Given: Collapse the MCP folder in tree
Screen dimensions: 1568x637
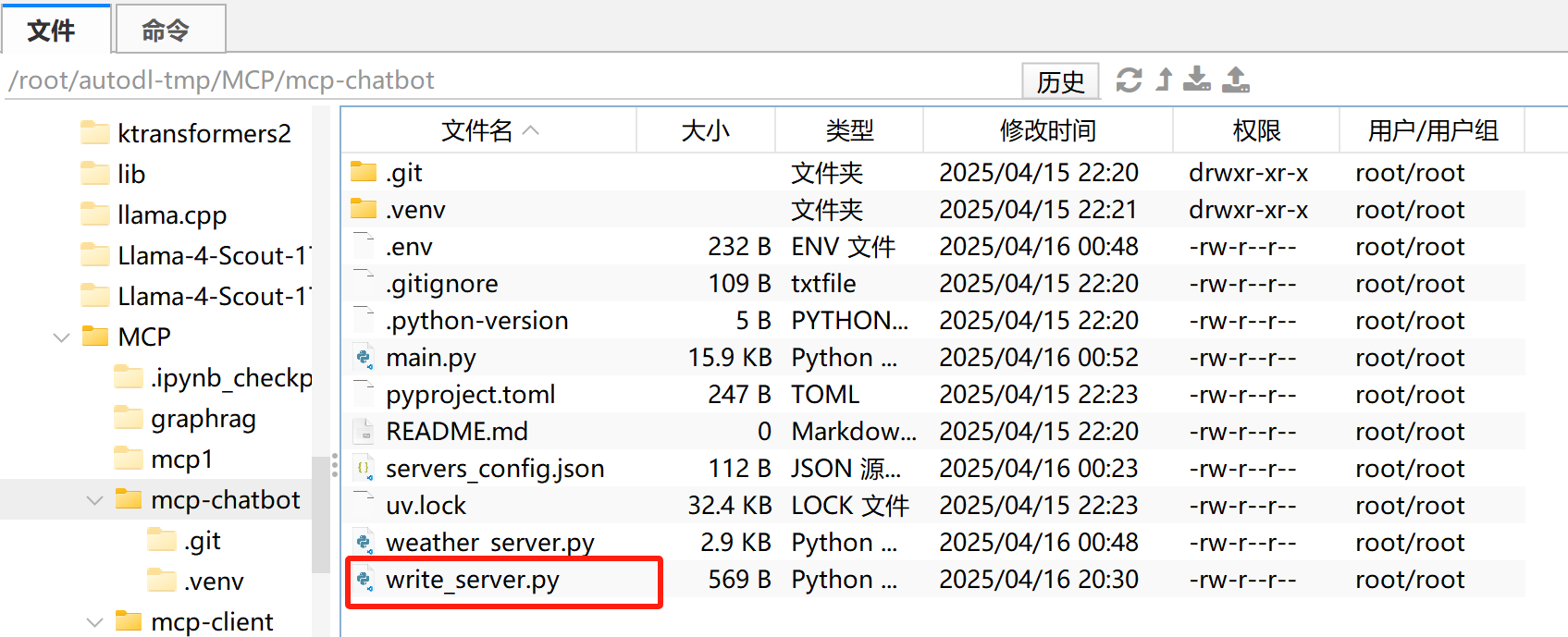Looking at the screenshot, I should click(x=62, y=337).
